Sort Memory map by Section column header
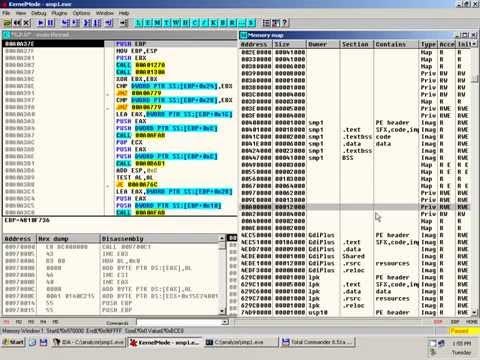This screenshot has height=360, width=480. [x=357, y=44]
